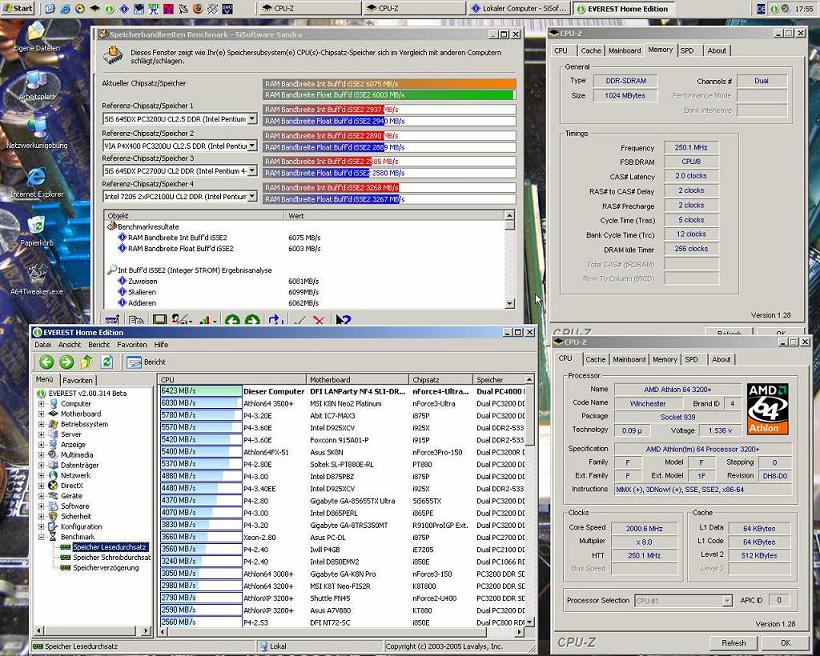Image resolution: width=820 pixels, height=656 pixels.
Task: Switch to the SPD tab in upper CPU-Z
Action: pos(687,50)
